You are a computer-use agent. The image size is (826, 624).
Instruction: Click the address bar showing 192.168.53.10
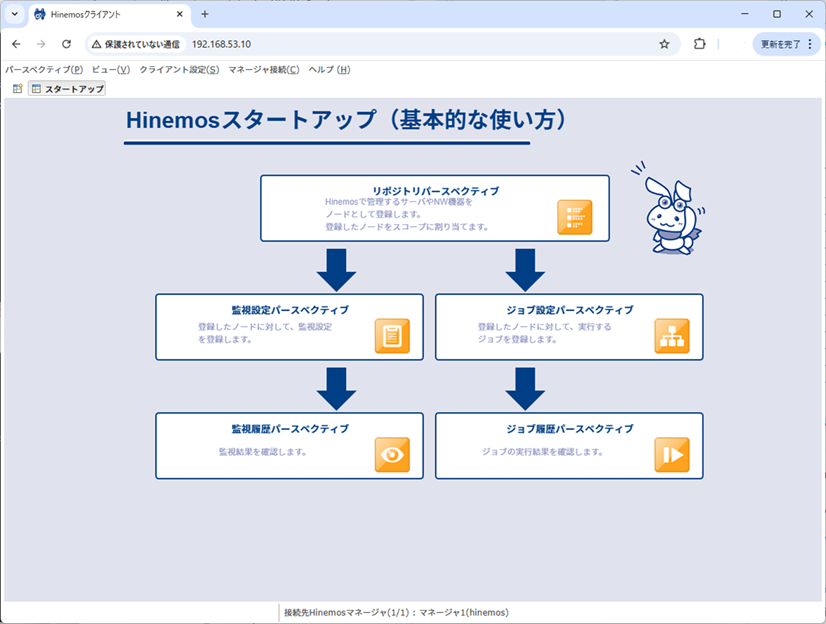click(x=400, y=44)
